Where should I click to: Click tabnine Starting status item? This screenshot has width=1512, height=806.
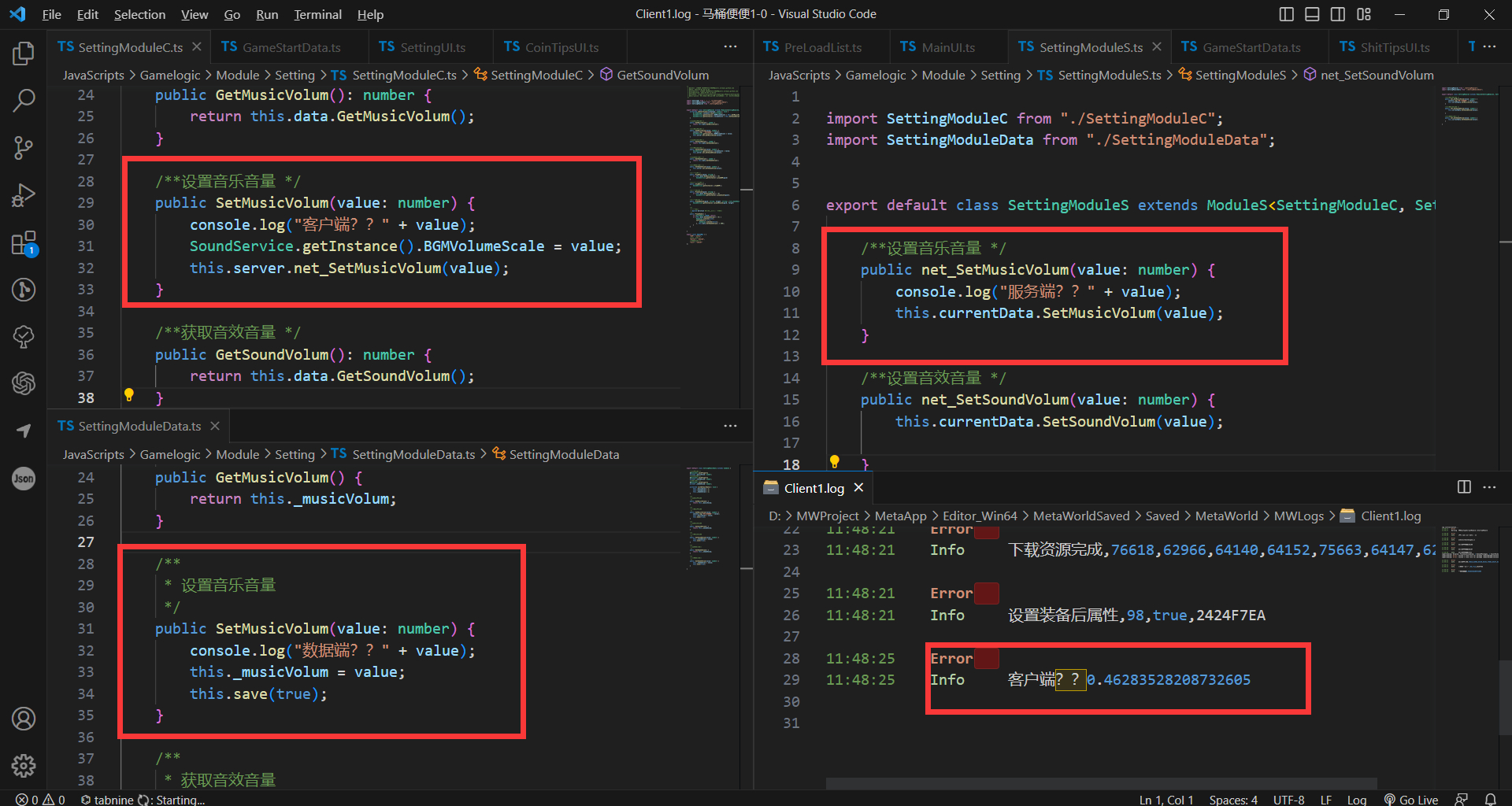[x=143, y=799]
